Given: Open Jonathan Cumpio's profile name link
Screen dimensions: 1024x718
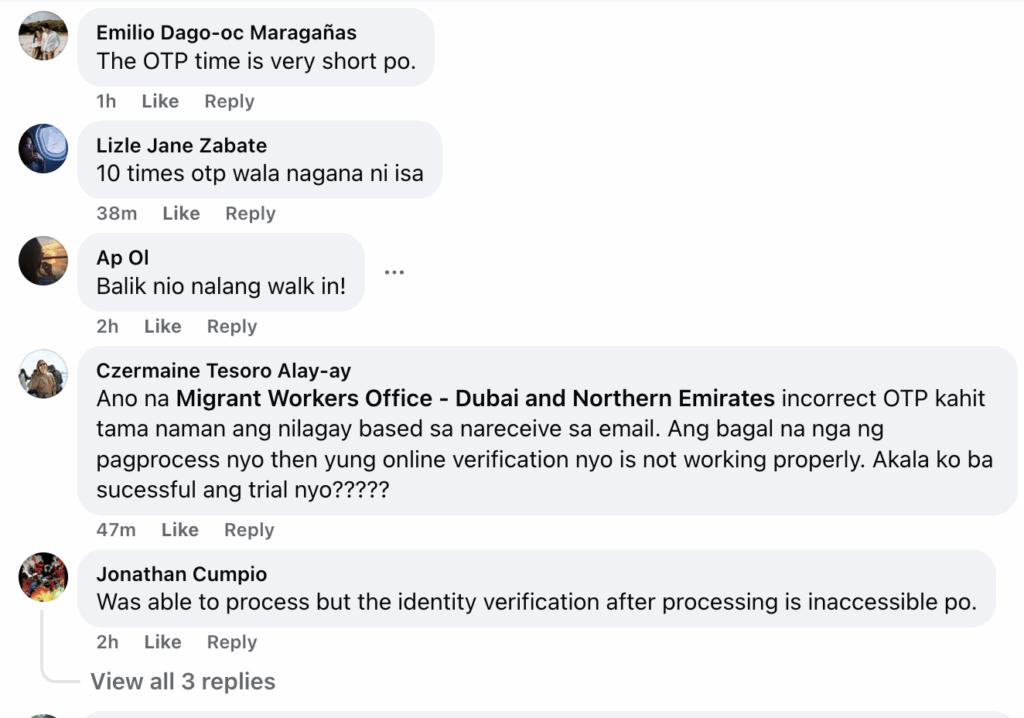Looking at the screenshot, I should tap(181, 574).
